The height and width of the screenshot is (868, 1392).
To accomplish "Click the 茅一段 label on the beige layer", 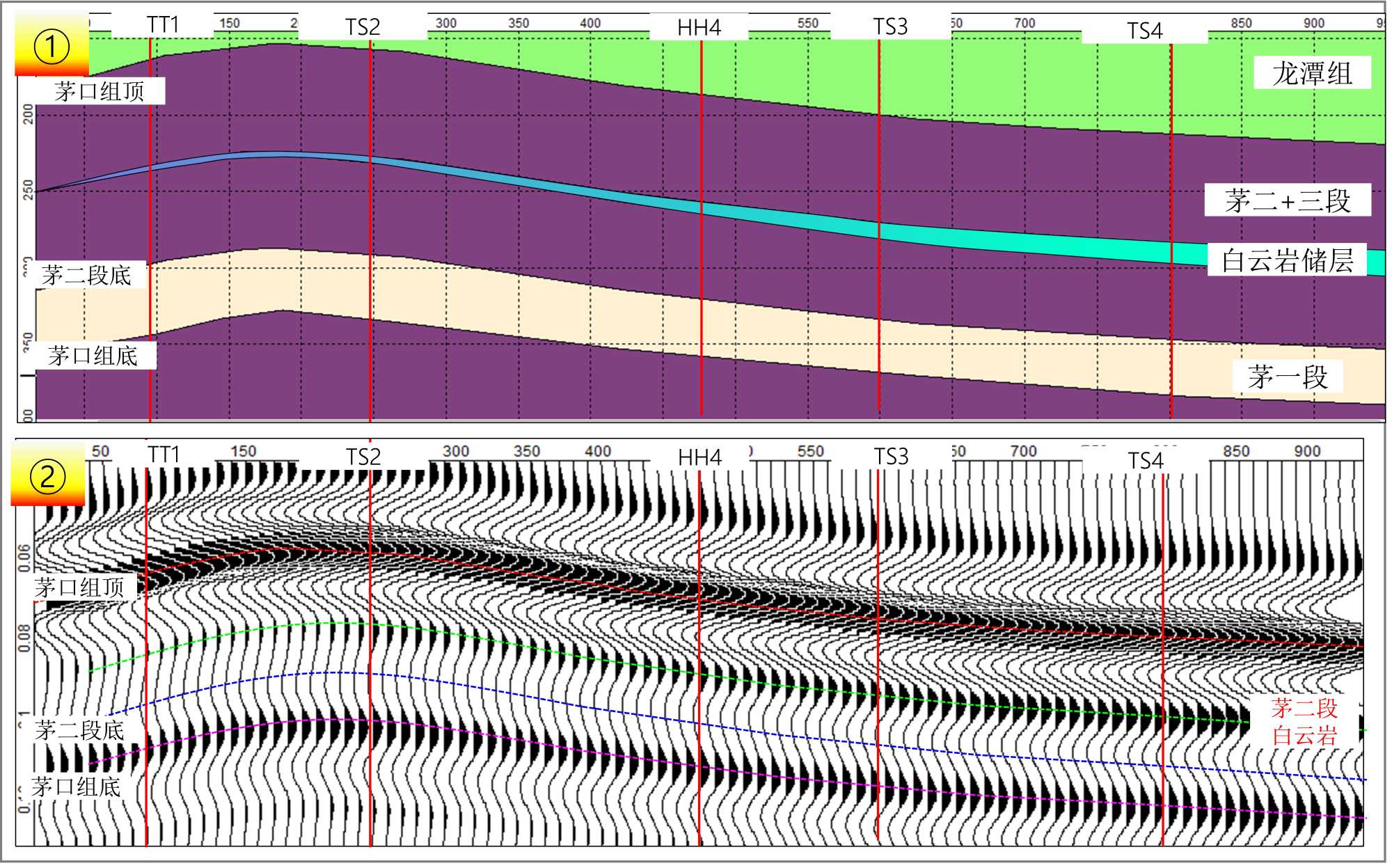I will (x=1288, y=377).
